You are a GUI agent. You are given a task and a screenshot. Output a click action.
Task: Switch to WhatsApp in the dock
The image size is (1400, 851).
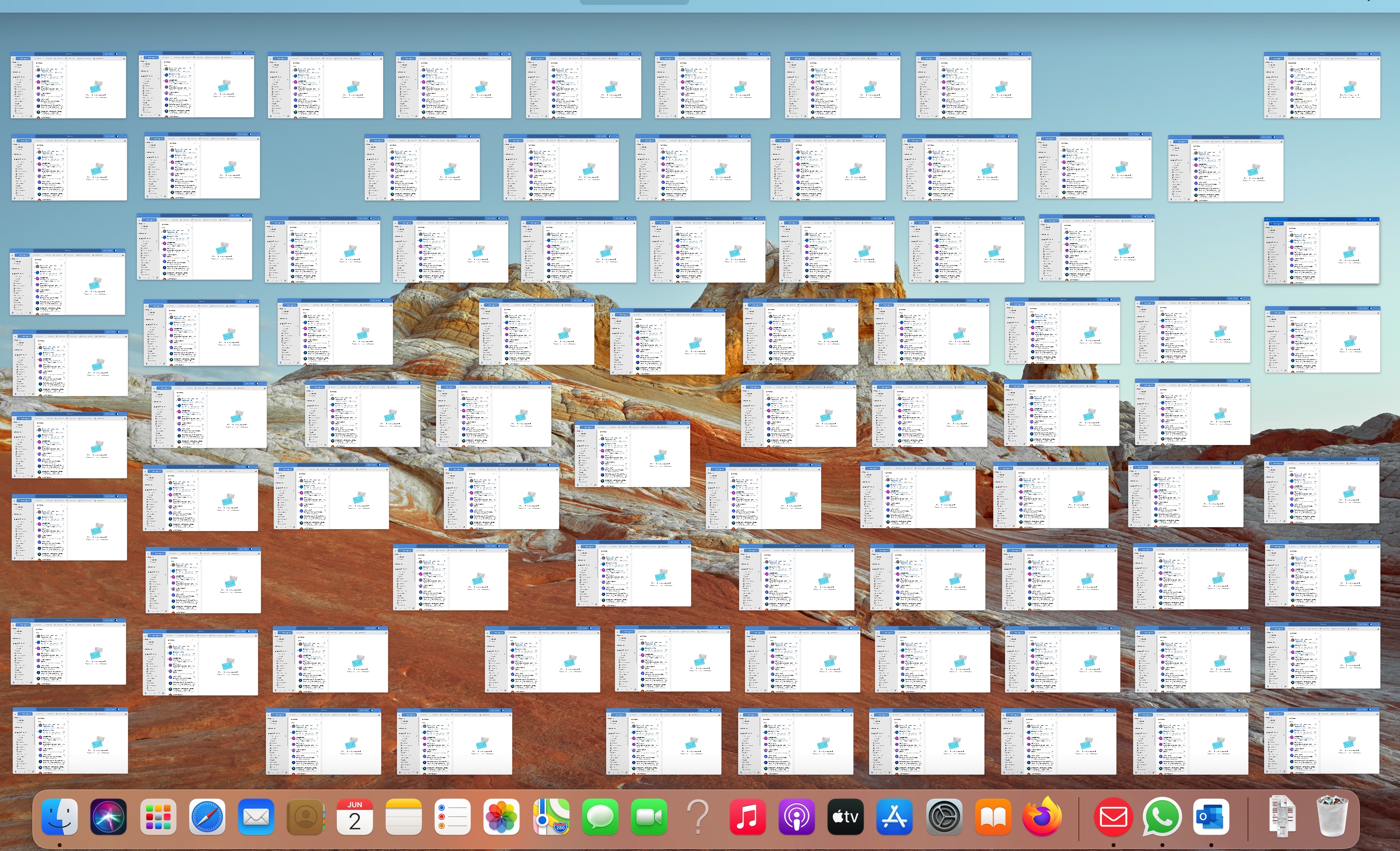[1162, 817]
